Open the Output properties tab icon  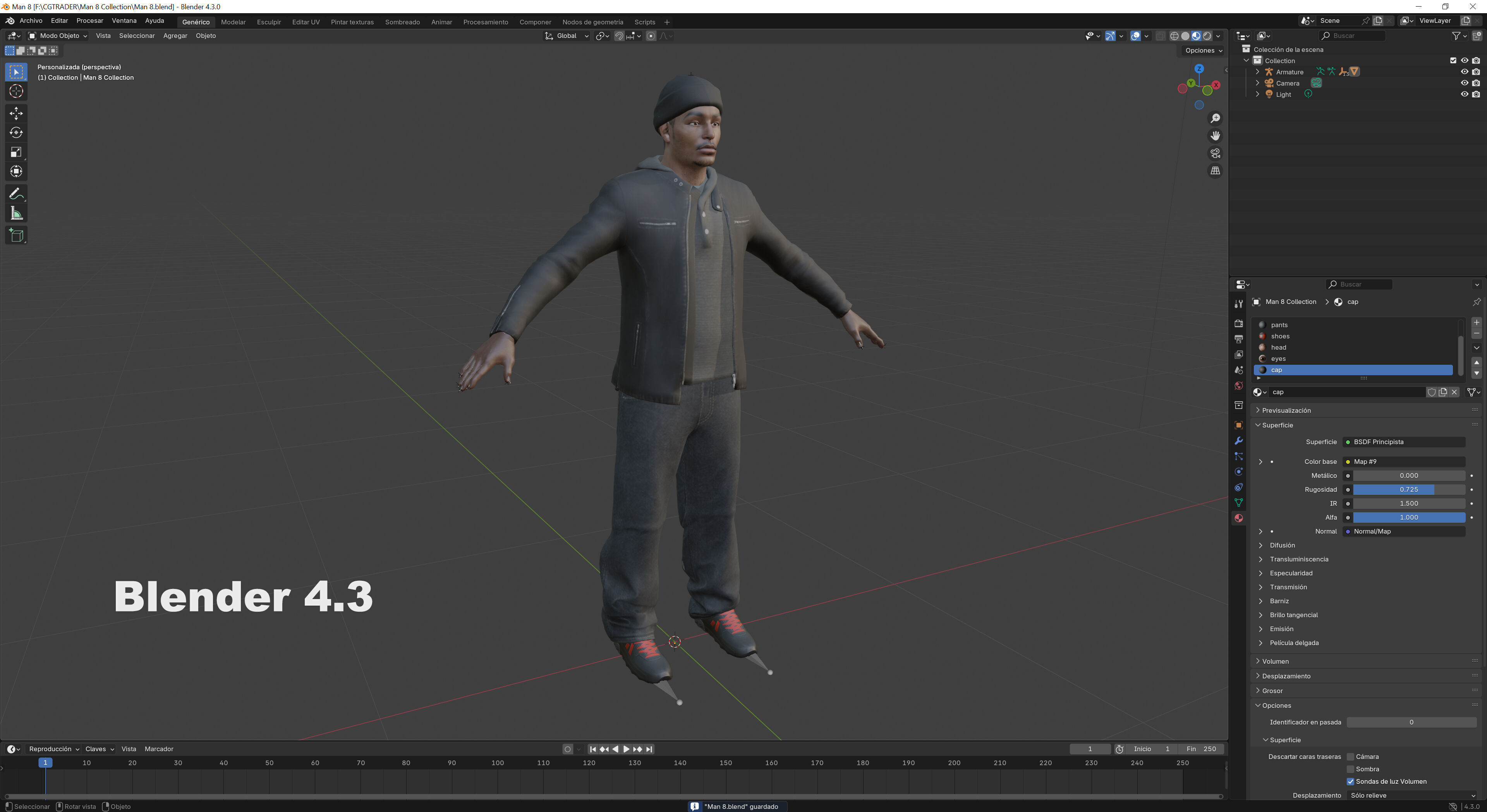coord(1238,339)
